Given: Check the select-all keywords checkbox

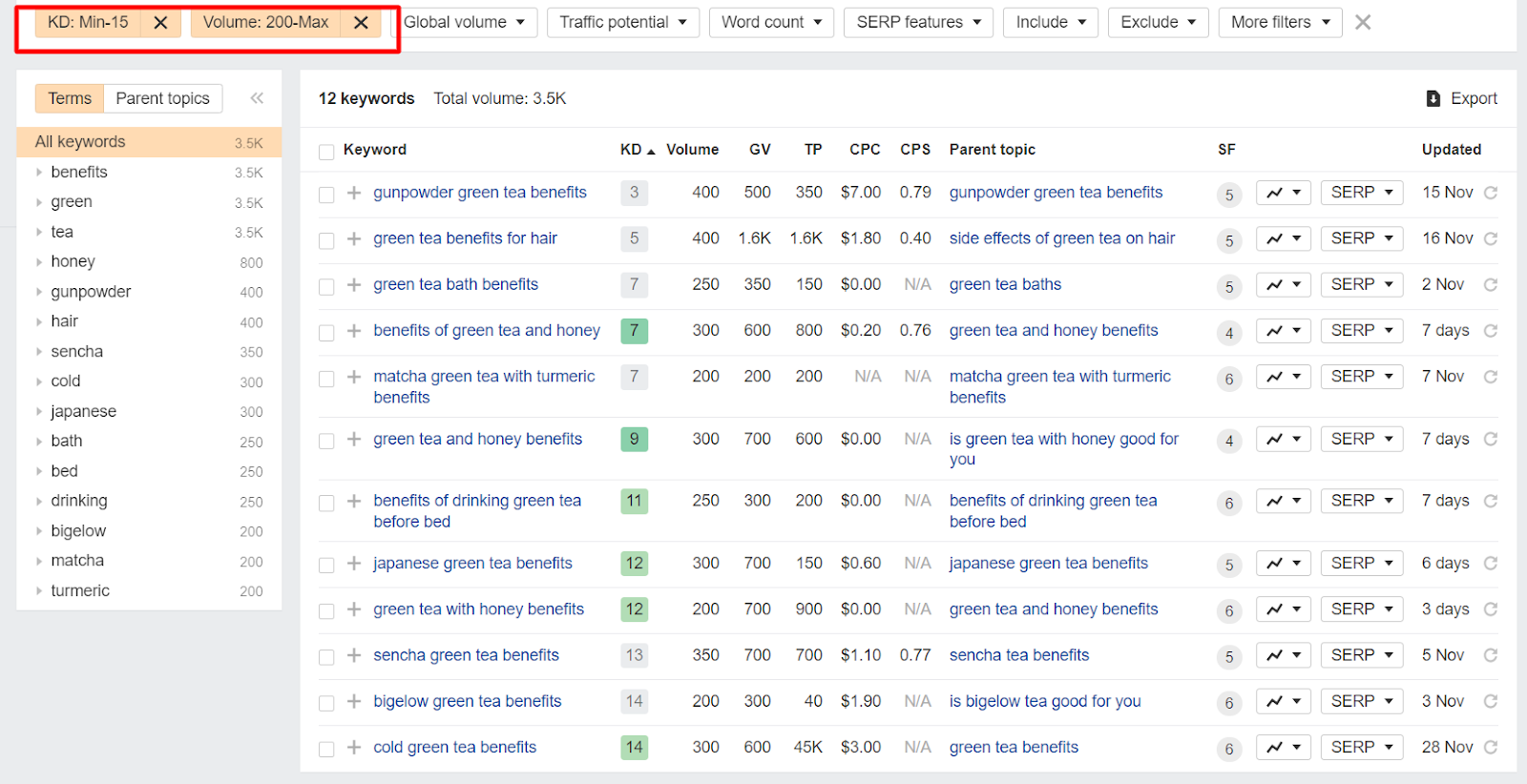Looking at the screenshot, I should [326, 151].
